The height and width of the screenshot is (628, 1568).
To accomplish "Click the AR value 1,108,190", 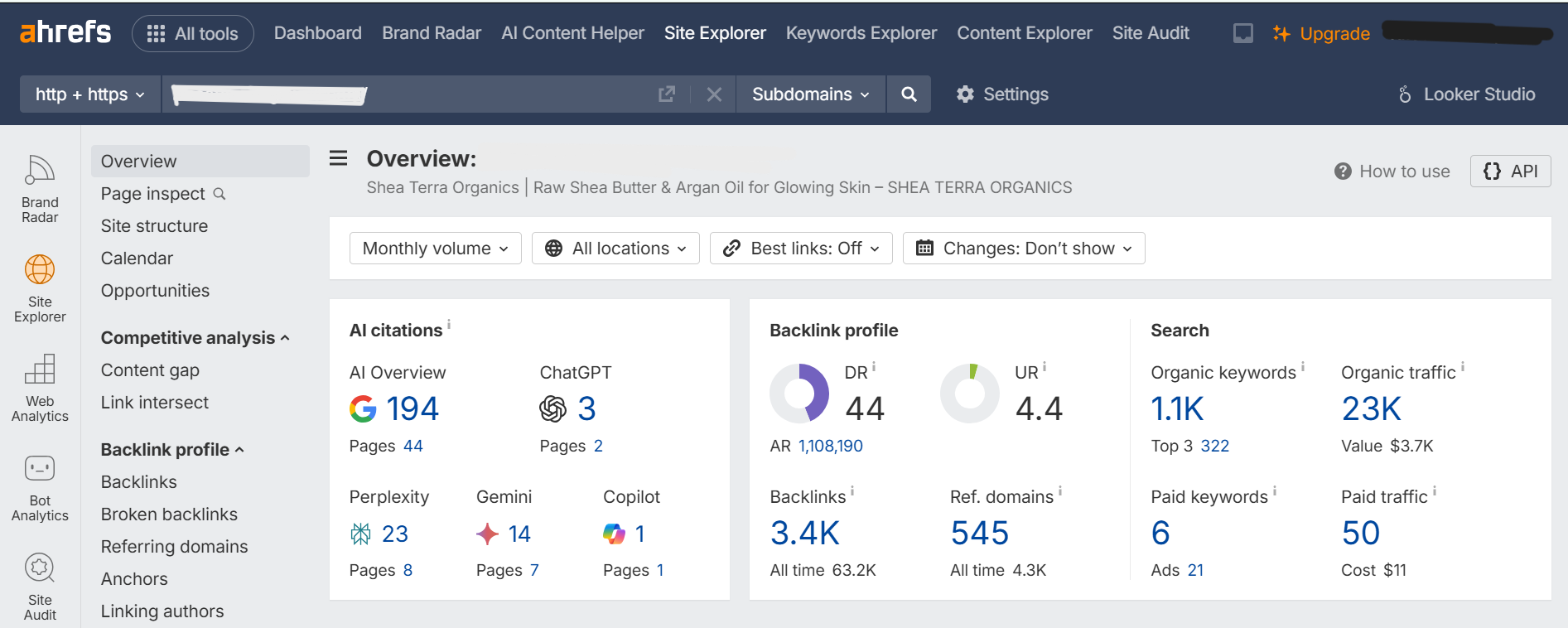I will pos(831,446).
